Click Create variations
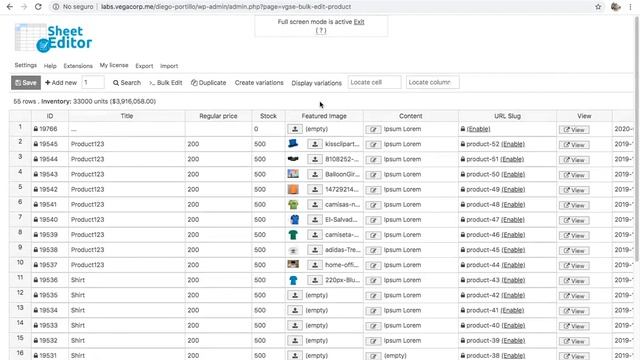This screenshot has height=360, width=640. tap(259, 82)
